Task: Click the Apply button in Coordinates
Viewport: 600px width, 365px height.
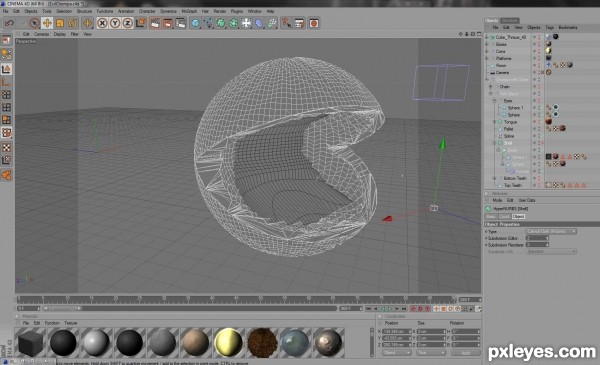Action: [465, 353]
